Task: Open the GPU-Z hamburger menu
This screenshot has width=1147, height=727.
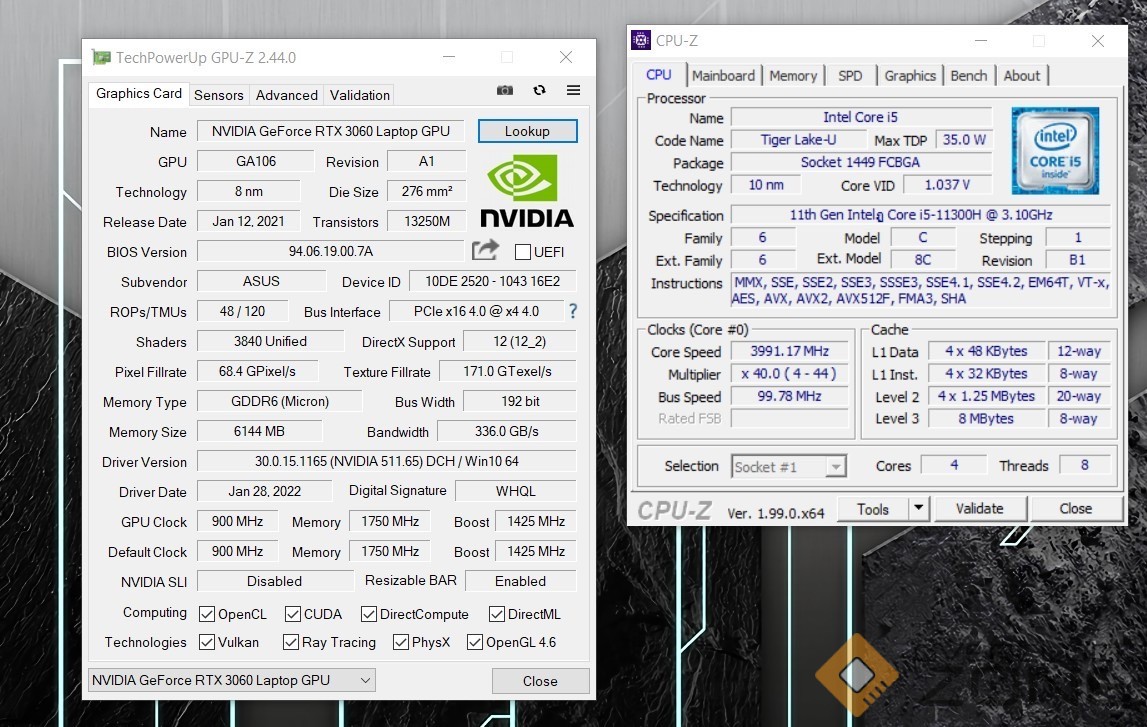Action: click(574, 90)
